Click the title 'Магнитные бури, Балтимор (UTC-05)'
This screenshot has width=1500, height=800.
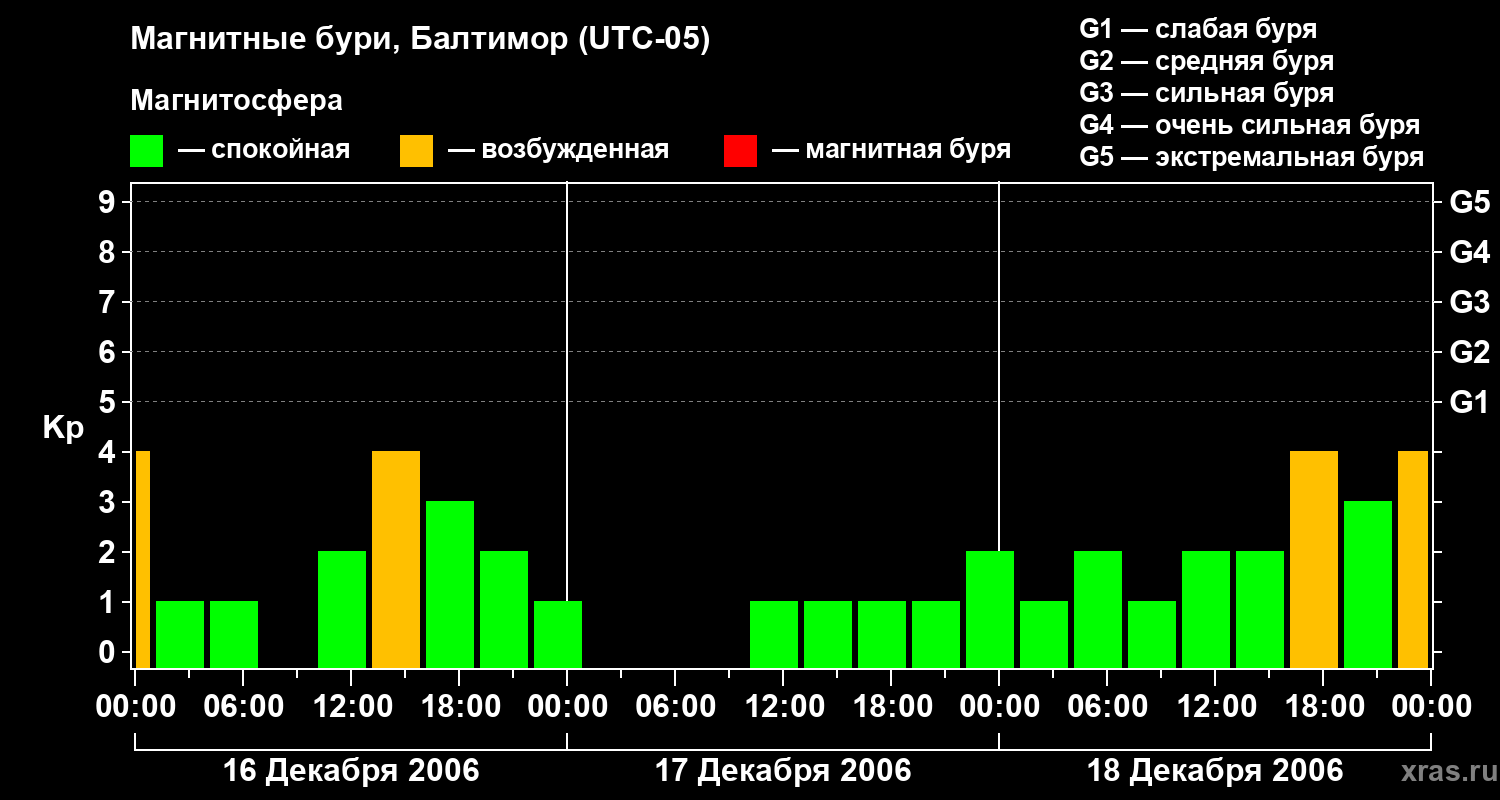(420, 40)
